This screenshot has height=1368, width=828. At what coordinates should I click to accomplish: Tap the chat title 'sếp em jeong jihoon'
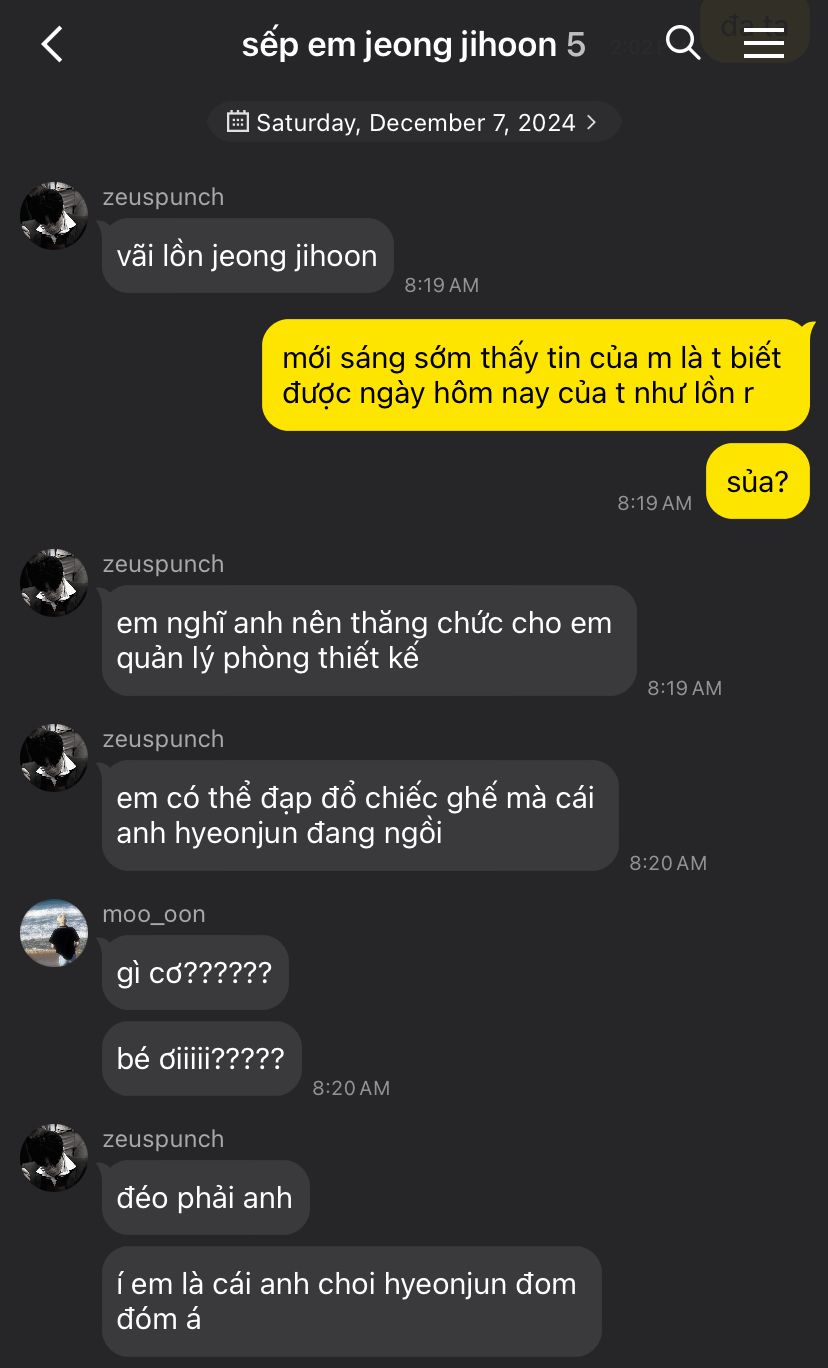[x=399, y=45]
